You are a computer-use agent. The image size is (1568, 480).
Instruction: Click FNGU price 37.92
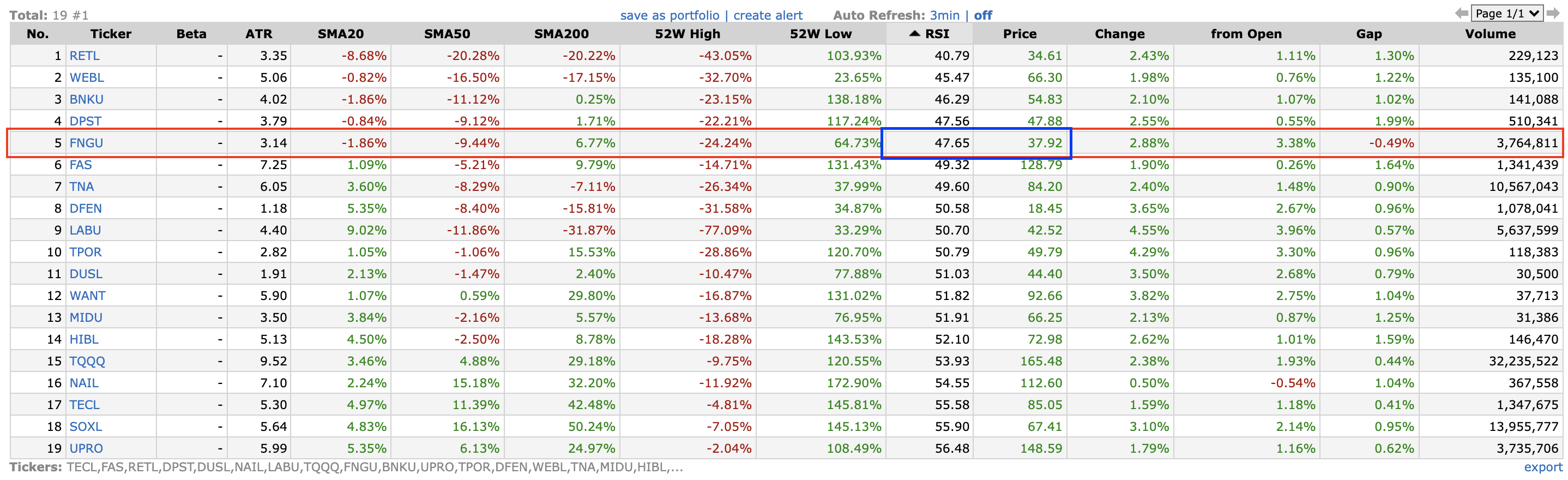point(1045,143)
